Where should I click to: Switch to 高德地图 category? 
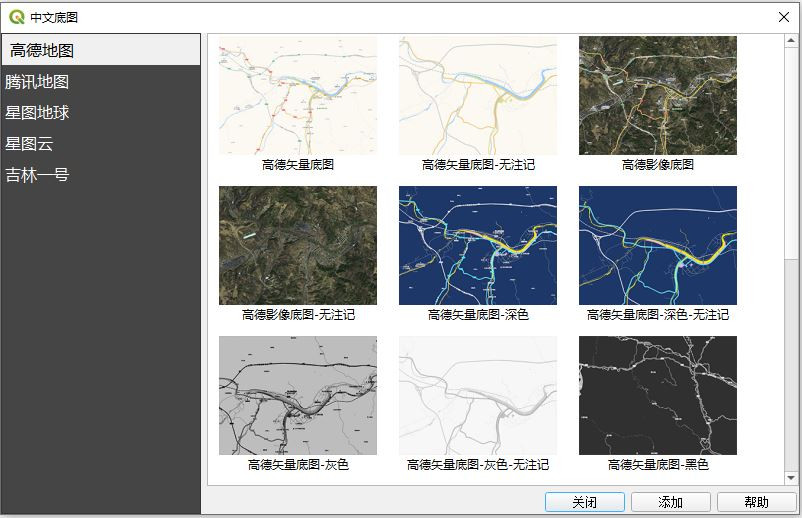pos(100,50)
